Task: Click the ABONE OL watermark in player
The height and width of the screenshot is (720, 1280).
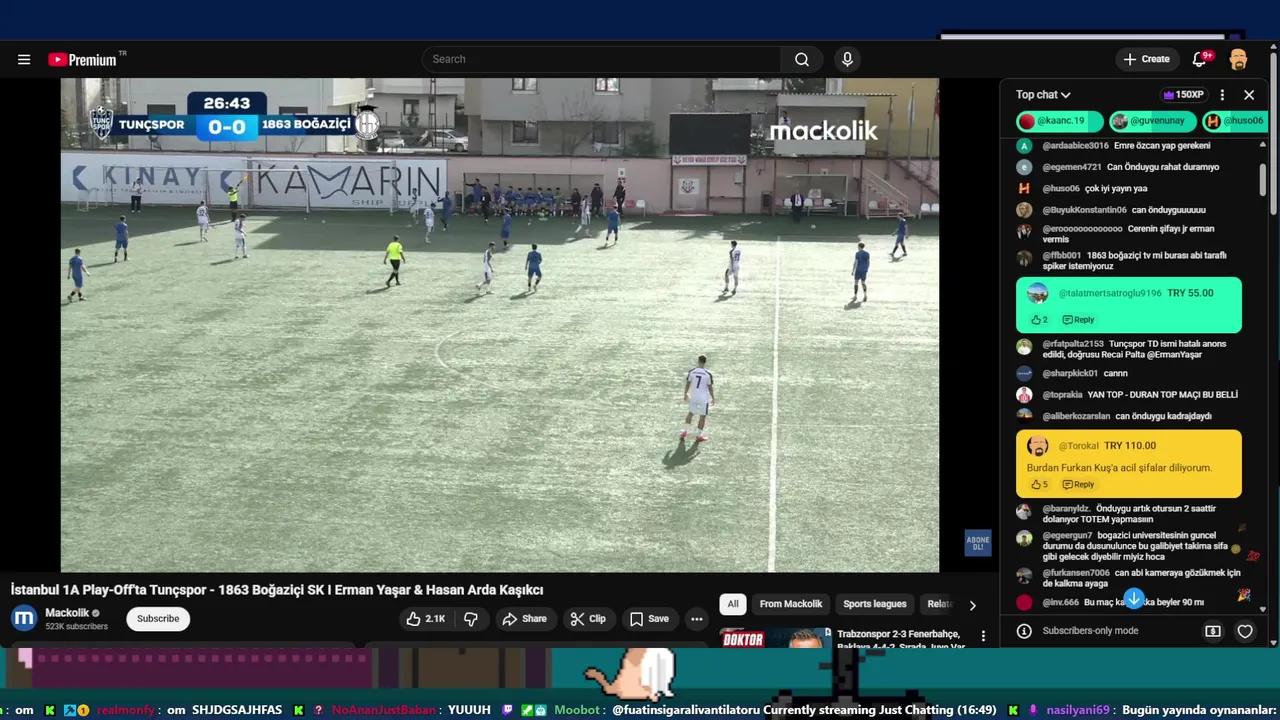Action: (977, 543)
